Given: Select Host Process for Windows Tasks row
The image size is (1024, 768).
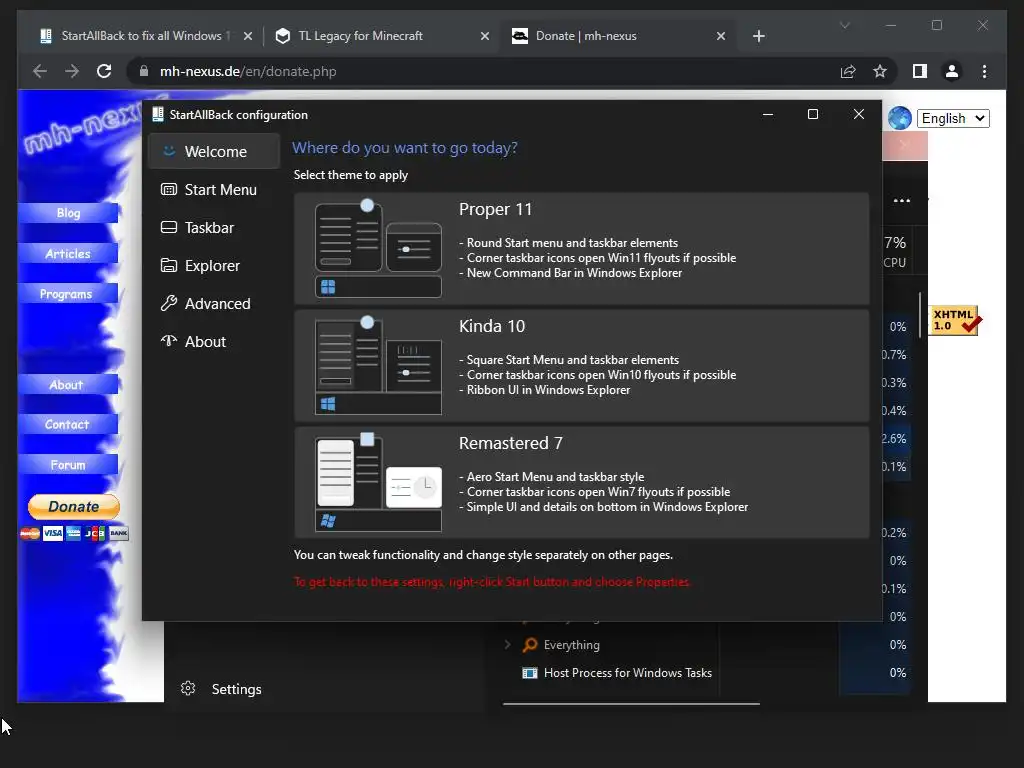Looking at the screenshot, I should click(x=617, y=673).
